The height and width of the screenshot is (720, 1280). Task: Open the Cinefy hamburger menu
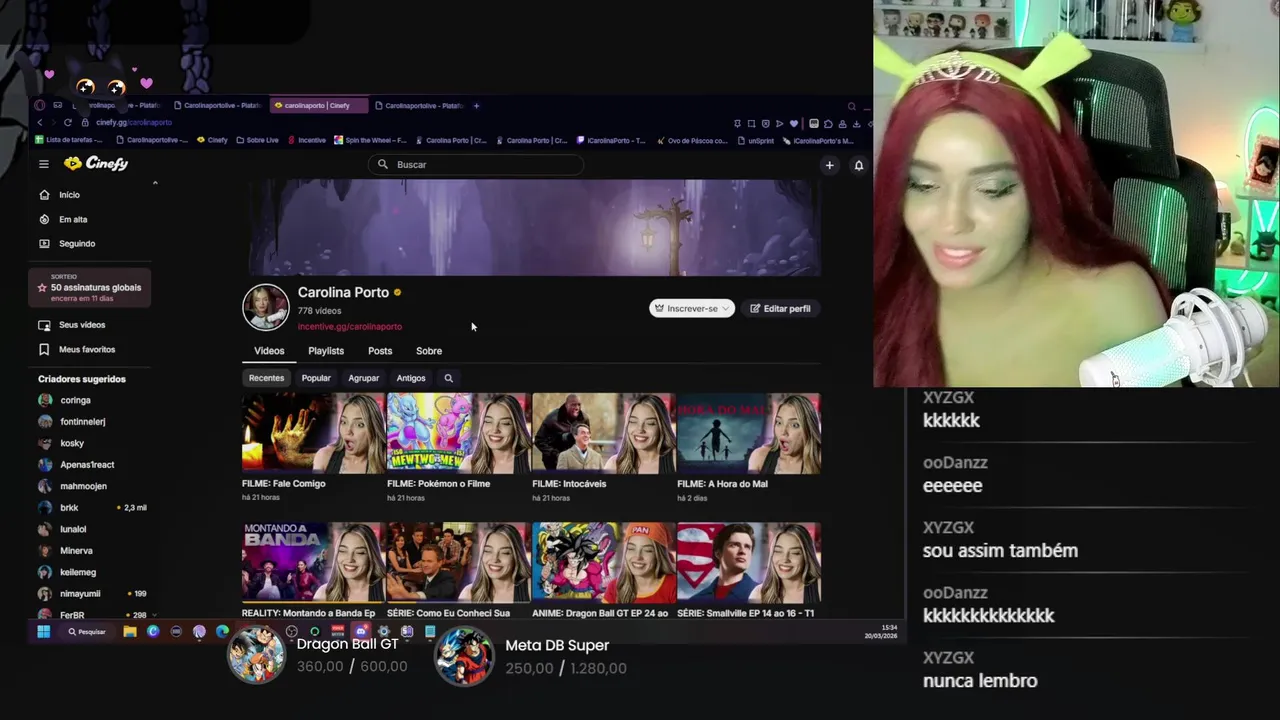(43, 164)
